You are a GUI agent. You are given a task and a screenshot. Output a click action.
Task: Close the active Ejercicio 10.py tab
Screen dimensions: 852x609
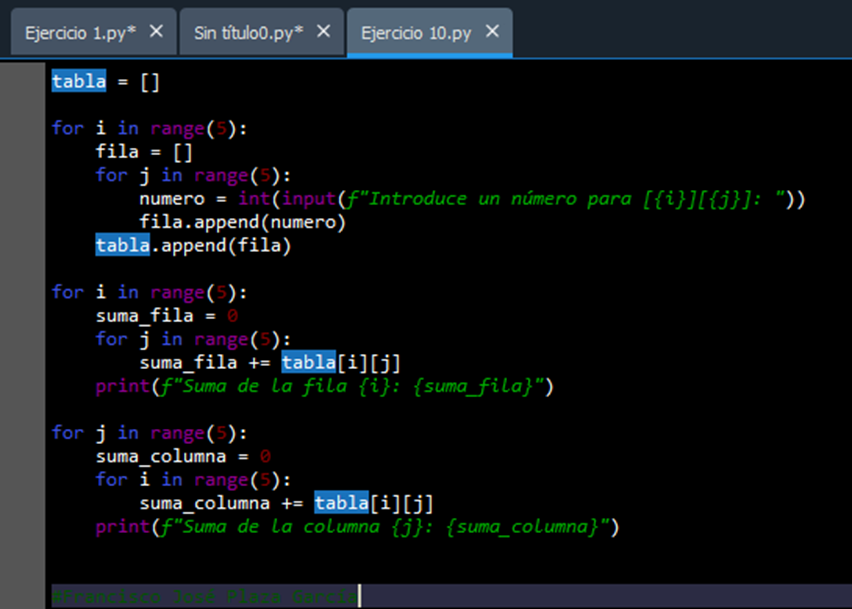[x=492, y=32]
